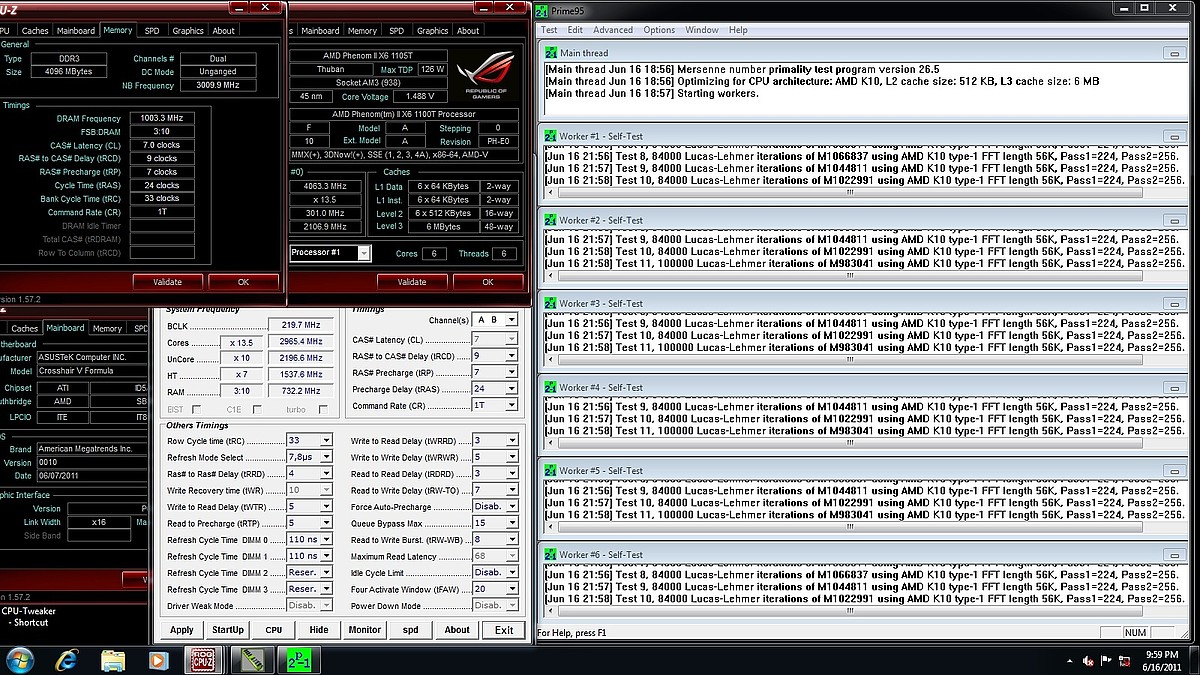Open Prime95 Window menu
This screenshot has width=1200, height=675.
[702, 30]
